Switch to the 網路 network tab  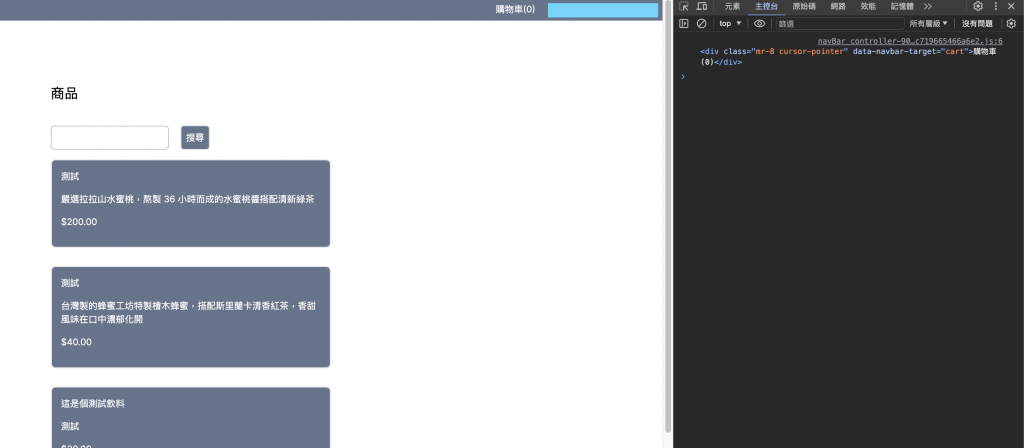pyautogui.click(x=838, y=7)
